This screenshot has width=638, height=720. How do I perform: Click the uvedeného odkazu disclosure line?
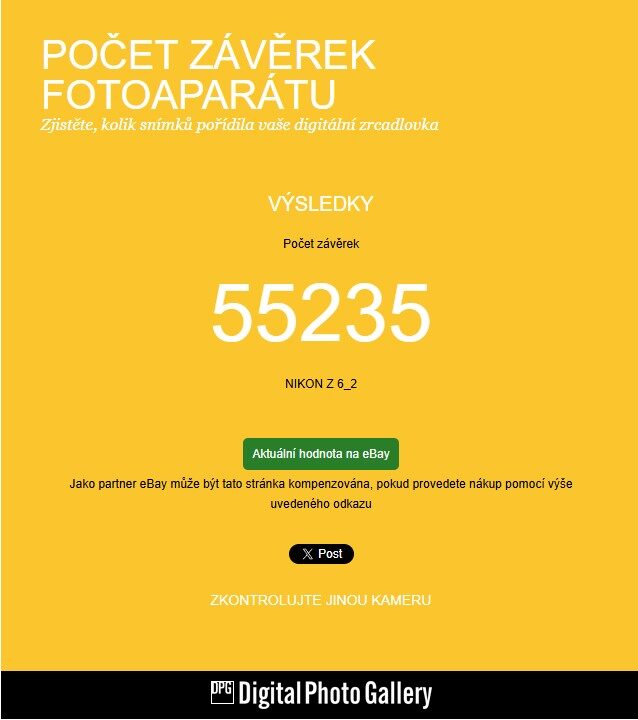pos(321,504)
